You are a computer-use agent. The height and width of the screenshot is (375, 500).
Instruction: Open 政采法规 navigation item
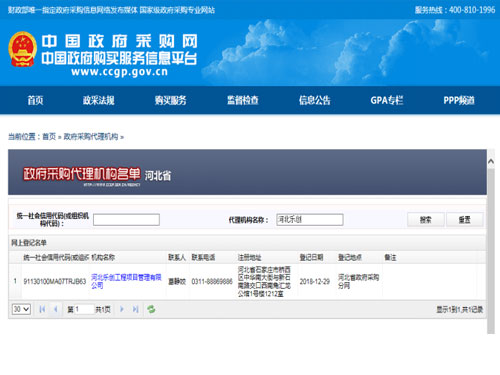(x=99, y=100)
